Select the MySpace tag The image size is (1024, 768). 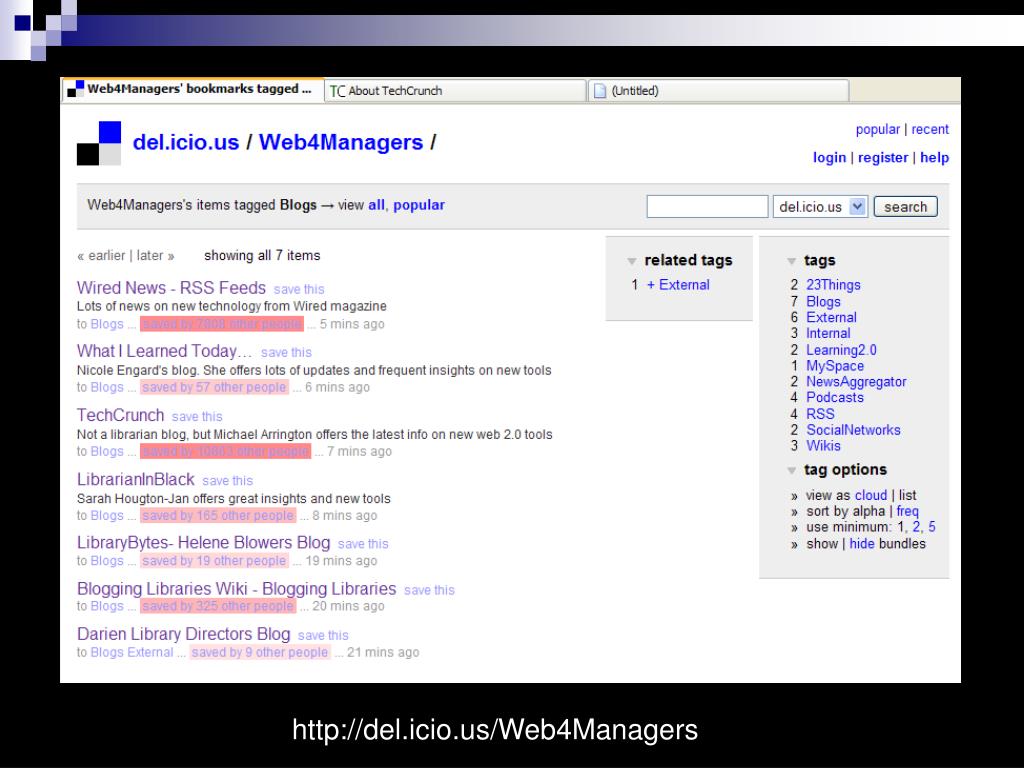coord(835,366)
